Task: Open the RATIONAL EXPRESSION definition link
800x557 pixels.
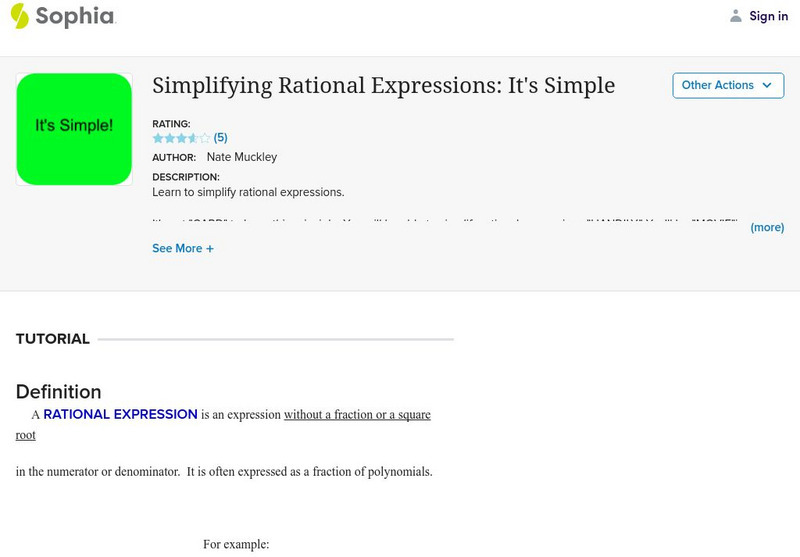Action: coord(120,414)
